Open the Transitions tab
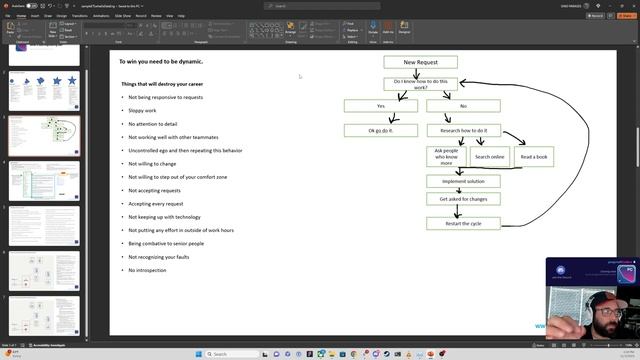Viewport: 640px width, 360px height. [80, 16]
